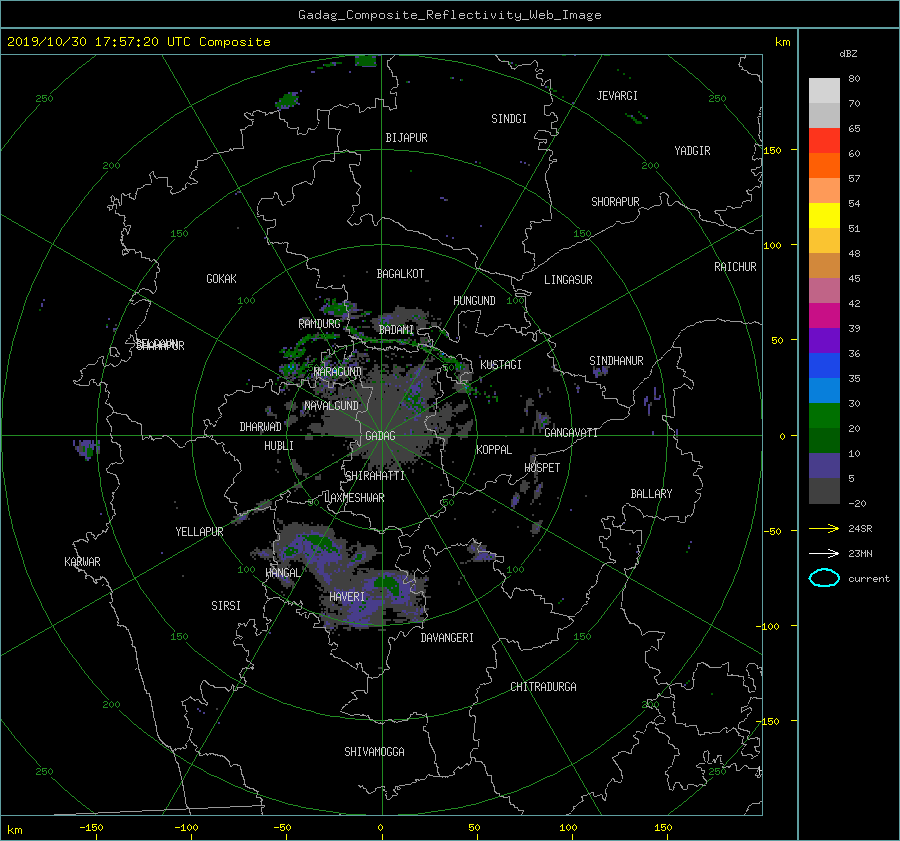The width and height of the screenshot is (900, 841).
Task: Click the RAMDURG city label
Action: (x=319, y=324)
